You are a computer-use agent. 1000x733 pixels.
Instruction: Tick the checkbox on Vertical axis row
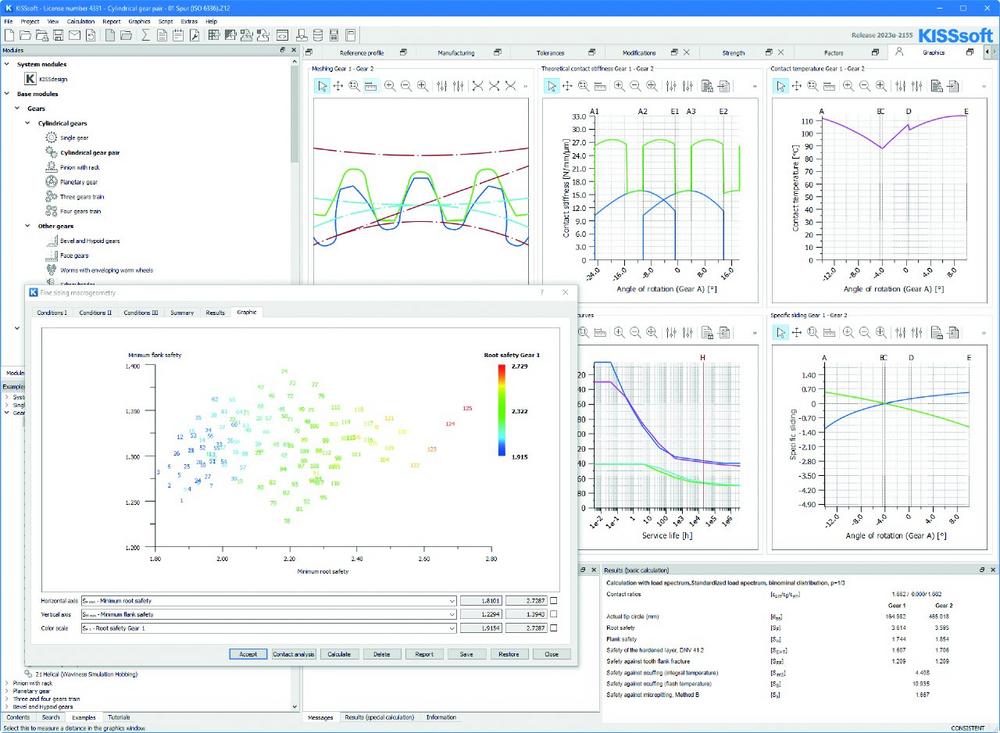point(554,614)
